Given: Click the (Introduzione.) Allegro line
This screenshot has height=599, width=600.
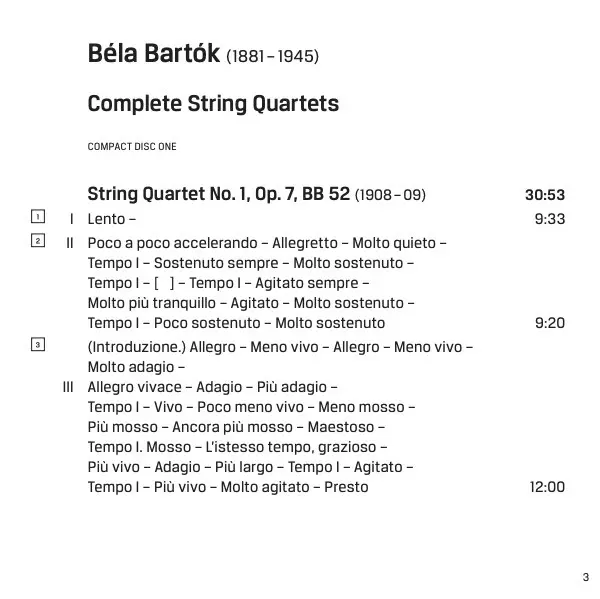Looking at the screenshot, I should pyautogui.click(x=280, y=347).
